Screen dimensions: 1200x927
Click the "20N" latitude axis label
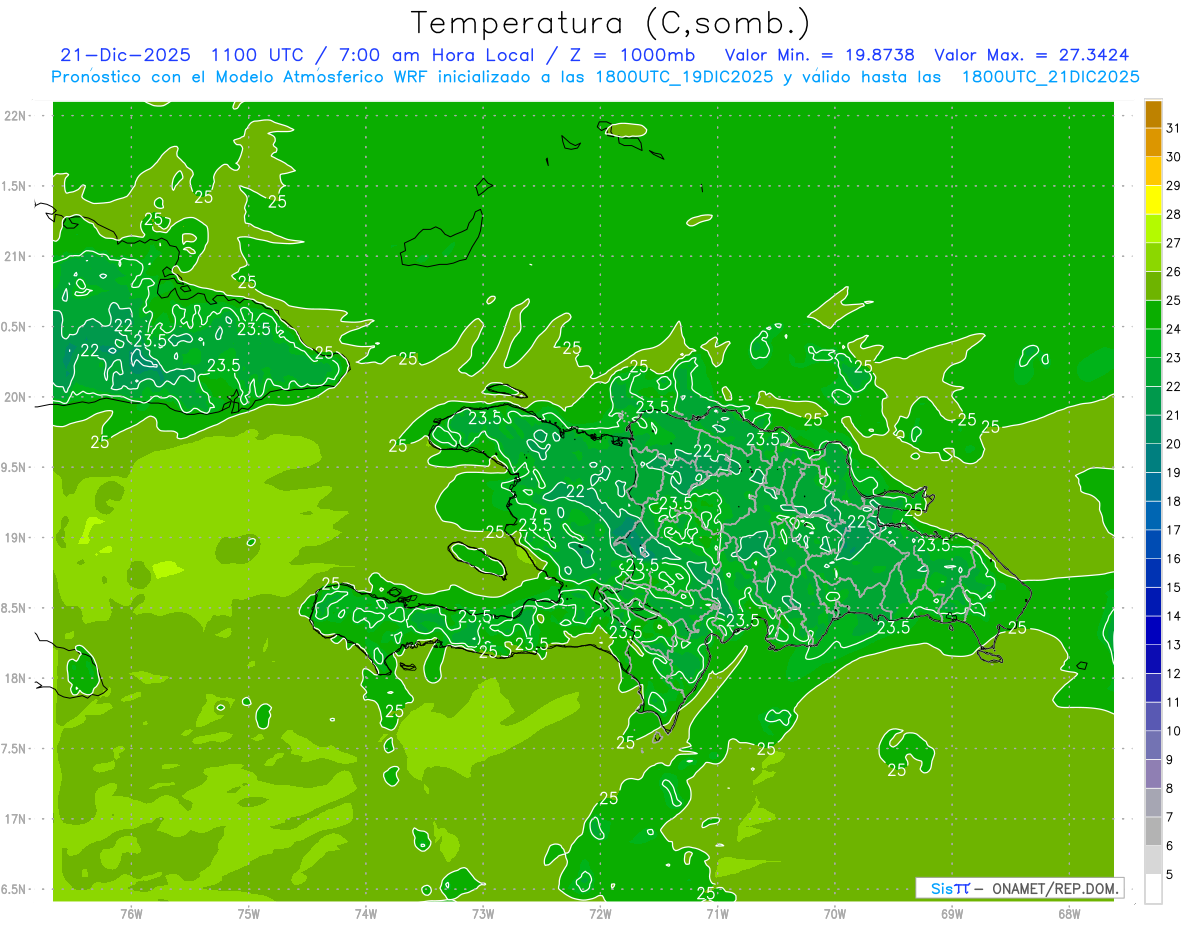(x=16, y=398)
